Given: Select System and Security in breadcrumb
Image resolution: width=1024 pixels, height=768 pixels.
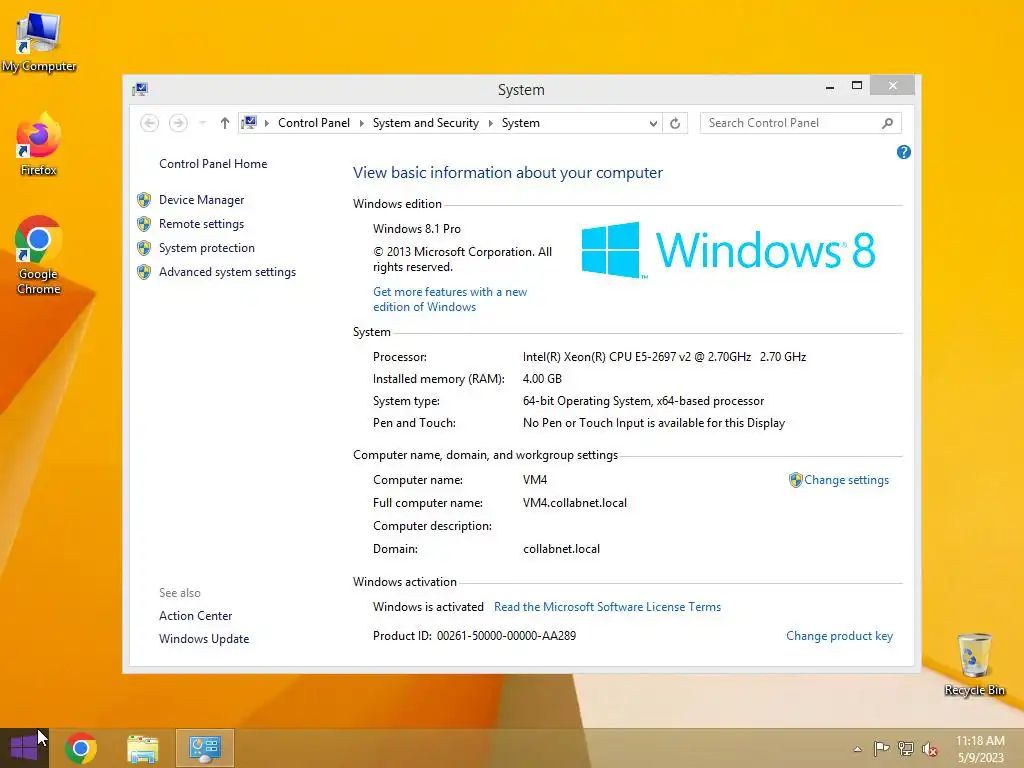Looking at the screenshot, I should click(425, 123).
